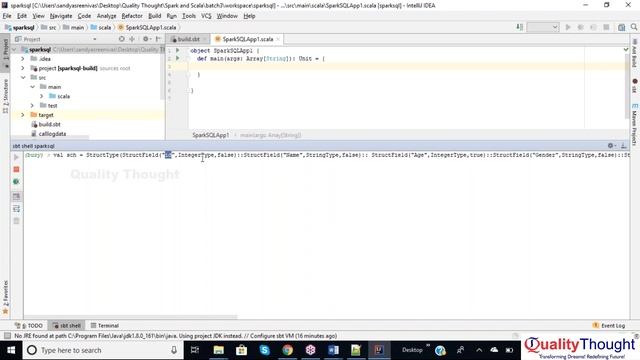
Task: Click the Run button in the top toolbar
Action: 568,27
